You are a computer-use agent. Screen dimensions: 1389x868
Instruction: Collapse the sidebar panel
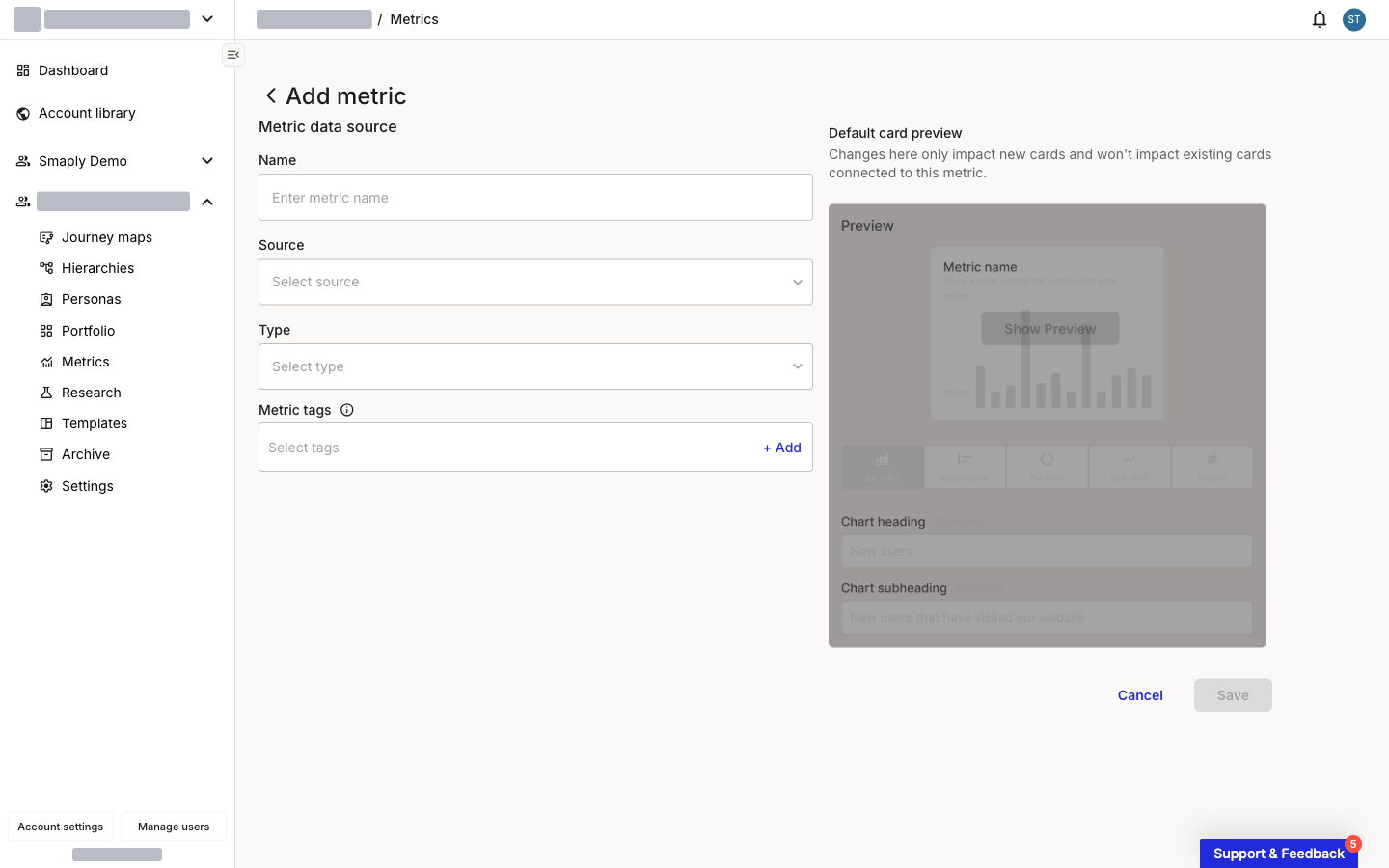pos(233,55)
